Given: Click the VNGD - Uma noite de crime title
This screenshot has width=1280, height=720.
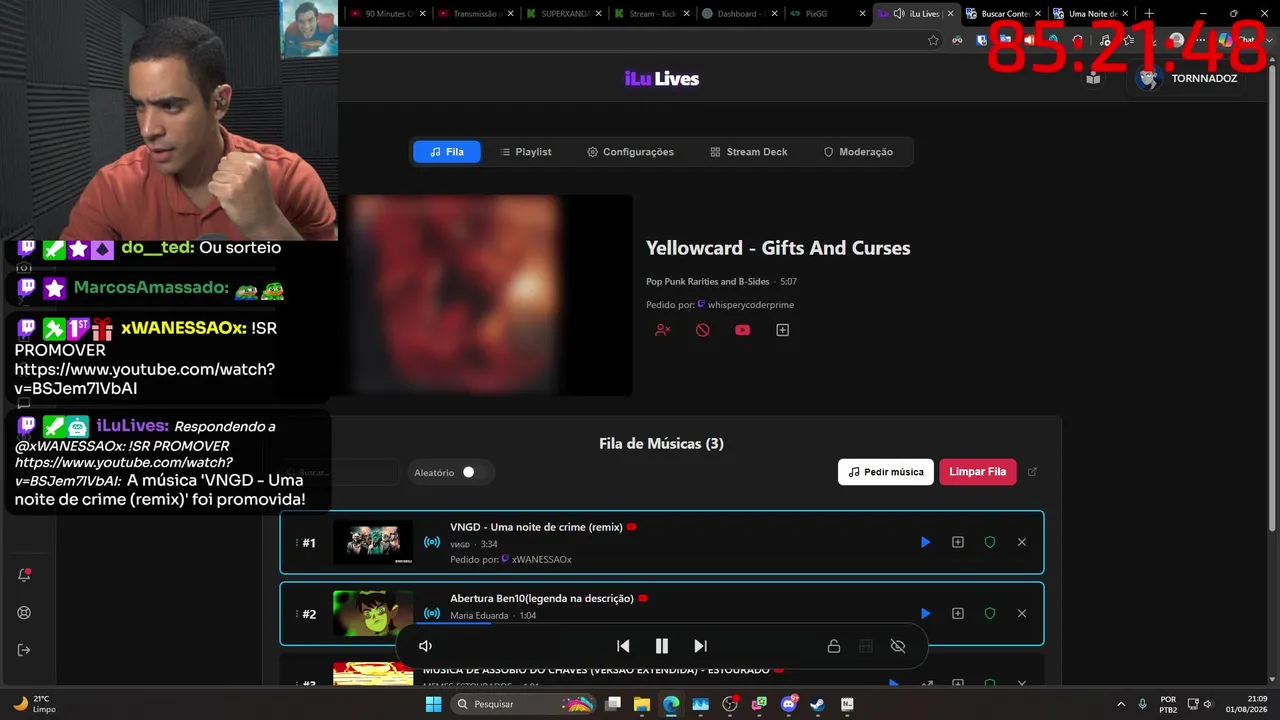Looking at the screenshot, I should (x=536, y=527).
